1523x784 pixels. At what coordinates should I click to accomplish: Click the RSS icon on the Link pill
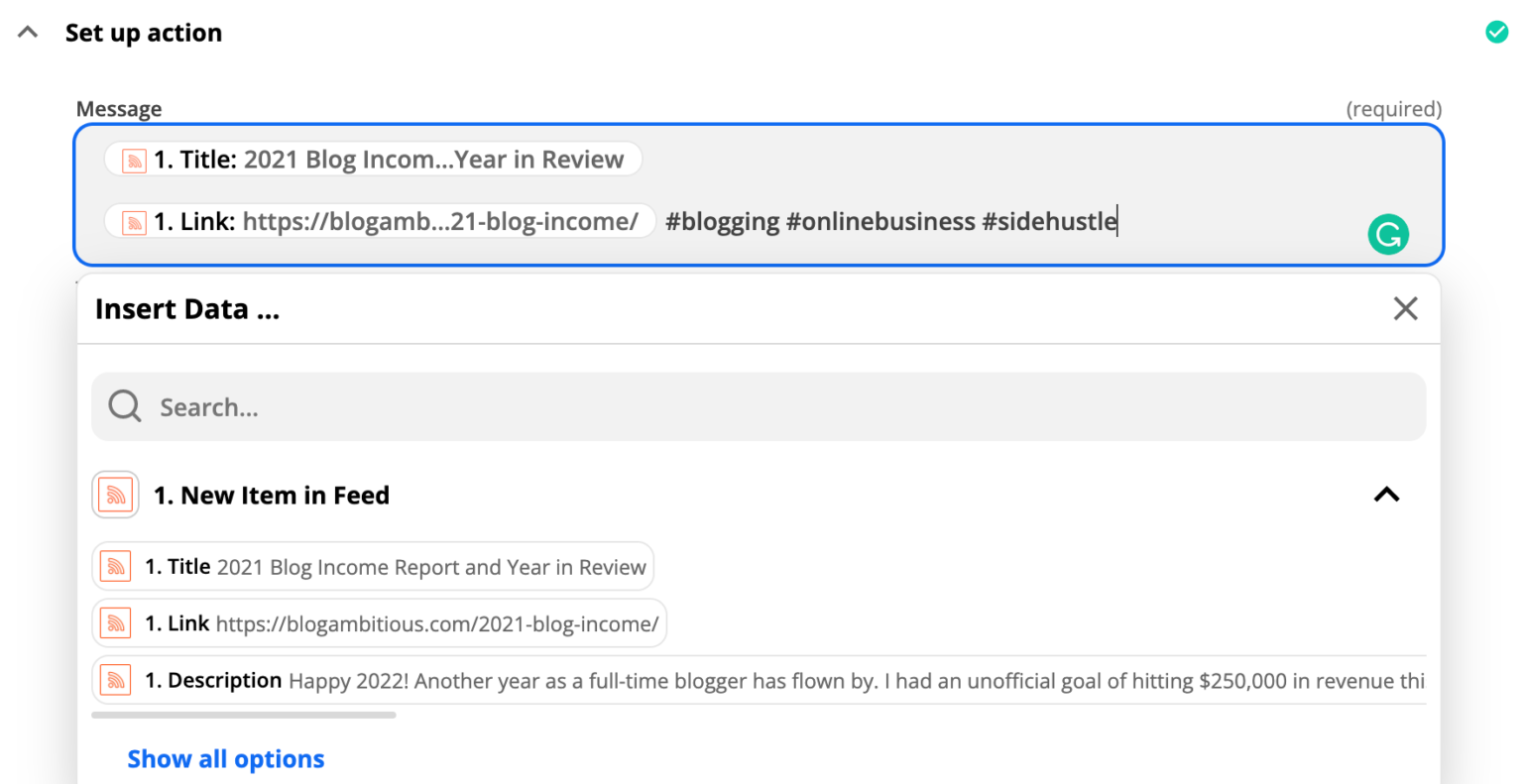[x=133, y=221]
